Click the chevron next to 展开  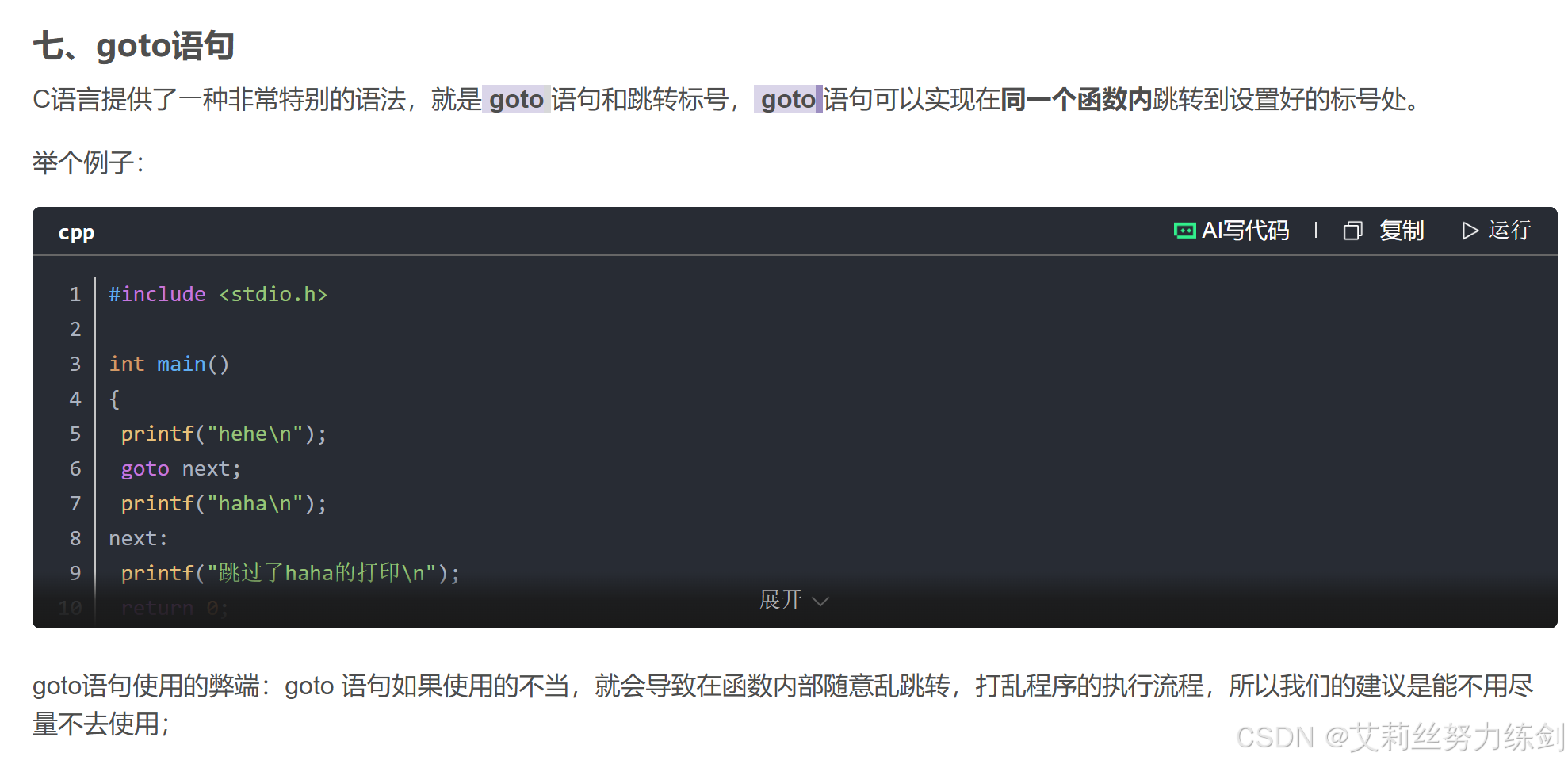click(x=820, y=602)
